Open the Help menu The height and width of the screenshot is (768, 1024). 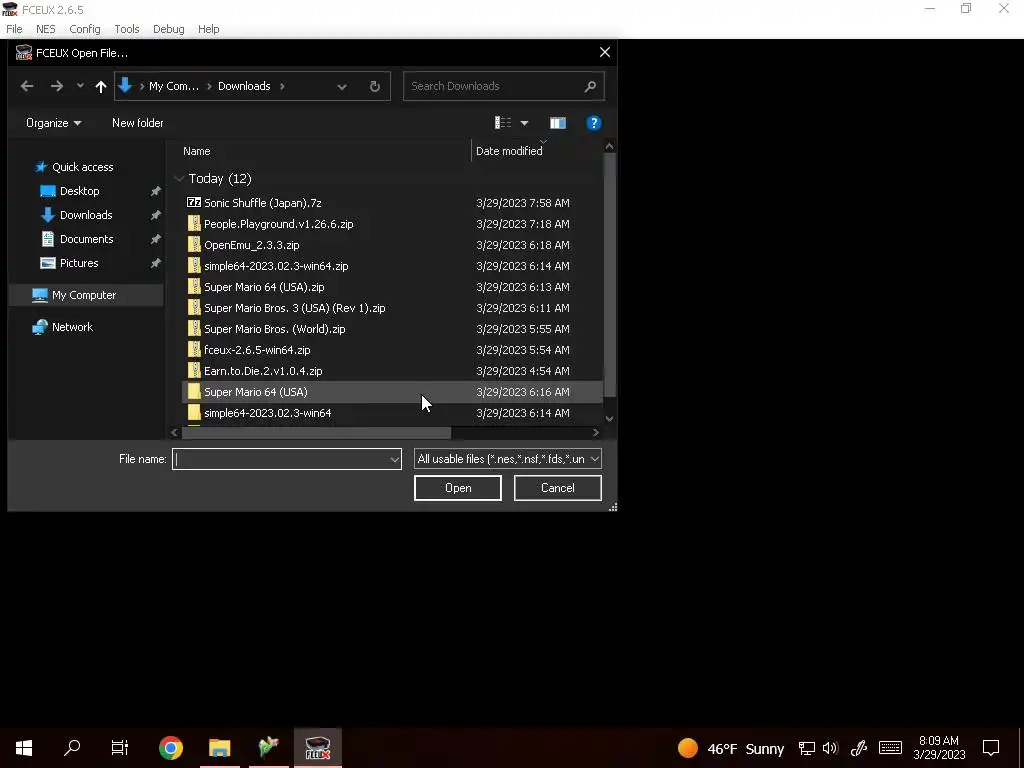208,29
